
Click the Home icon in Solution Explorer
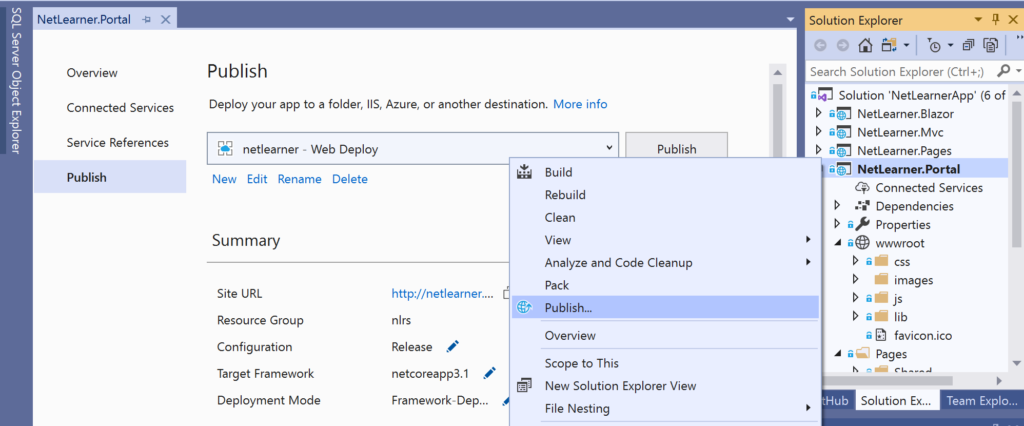pyautogui.click(x=865, y=46)
